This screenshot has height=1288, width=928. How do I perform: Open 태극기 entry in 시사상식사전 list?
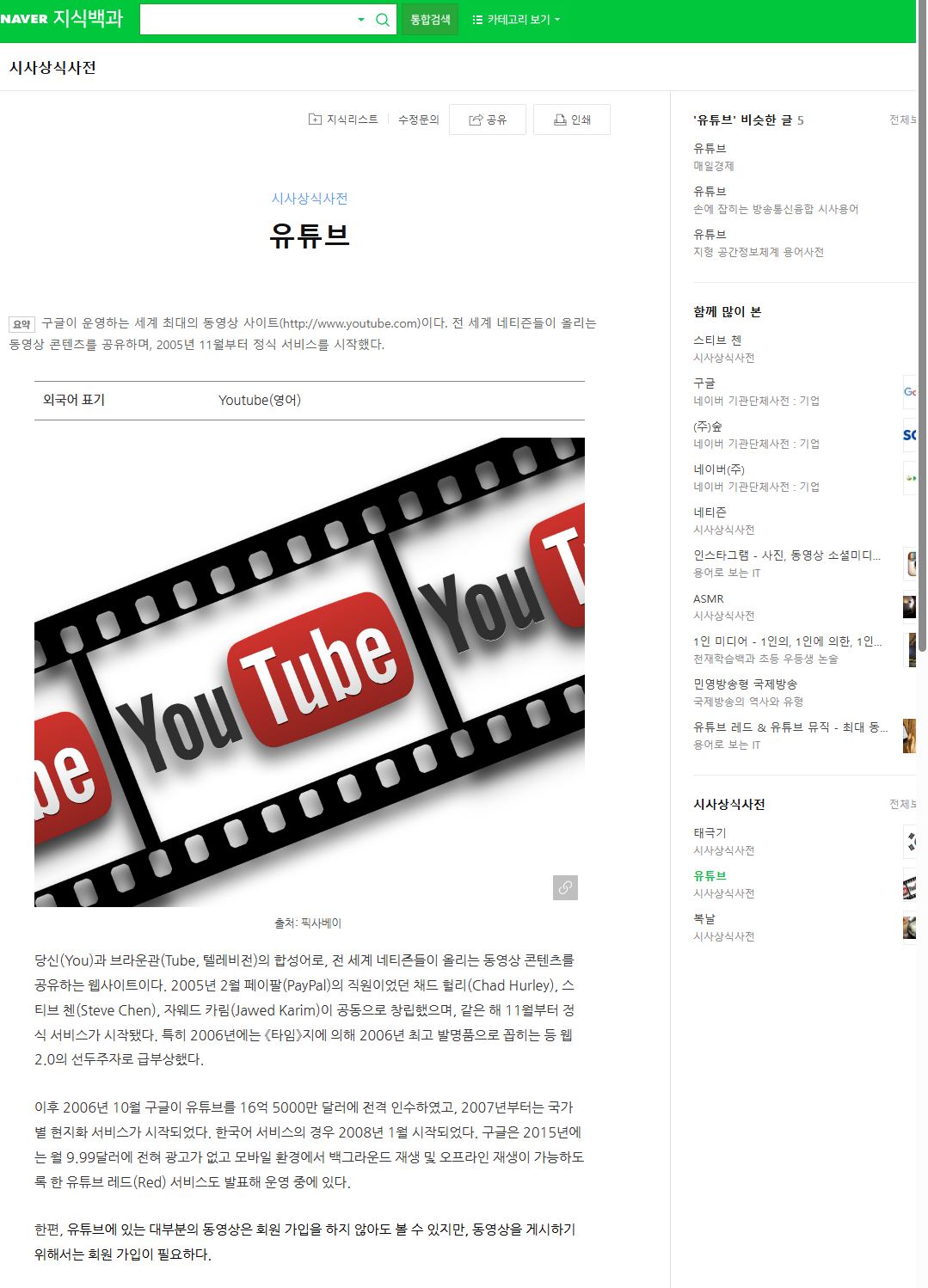(x=710, y=832)
